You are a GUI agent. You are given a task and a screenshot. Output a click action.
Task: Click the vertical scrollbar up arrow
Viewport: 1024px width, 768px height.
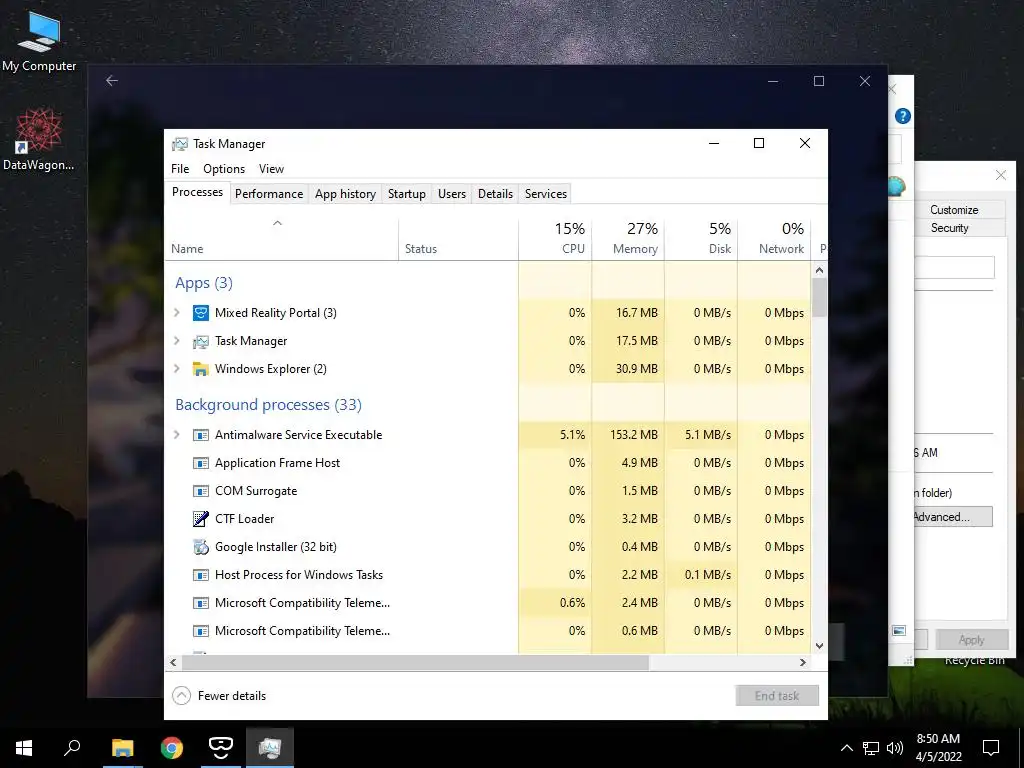click(x=820, y=270)
